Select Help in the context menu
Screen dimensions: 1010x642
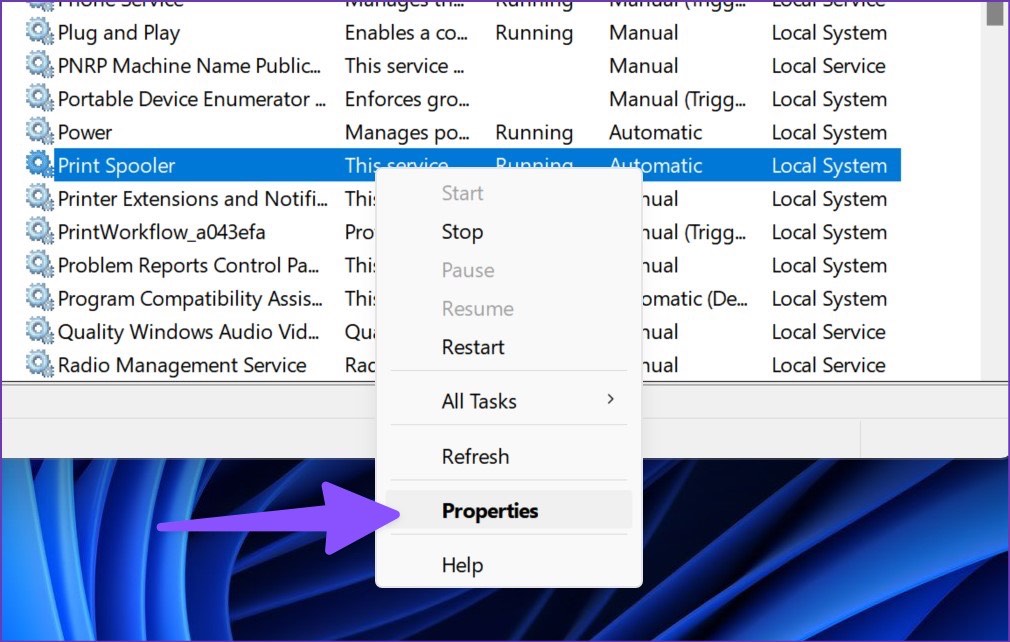click(509, 565)
